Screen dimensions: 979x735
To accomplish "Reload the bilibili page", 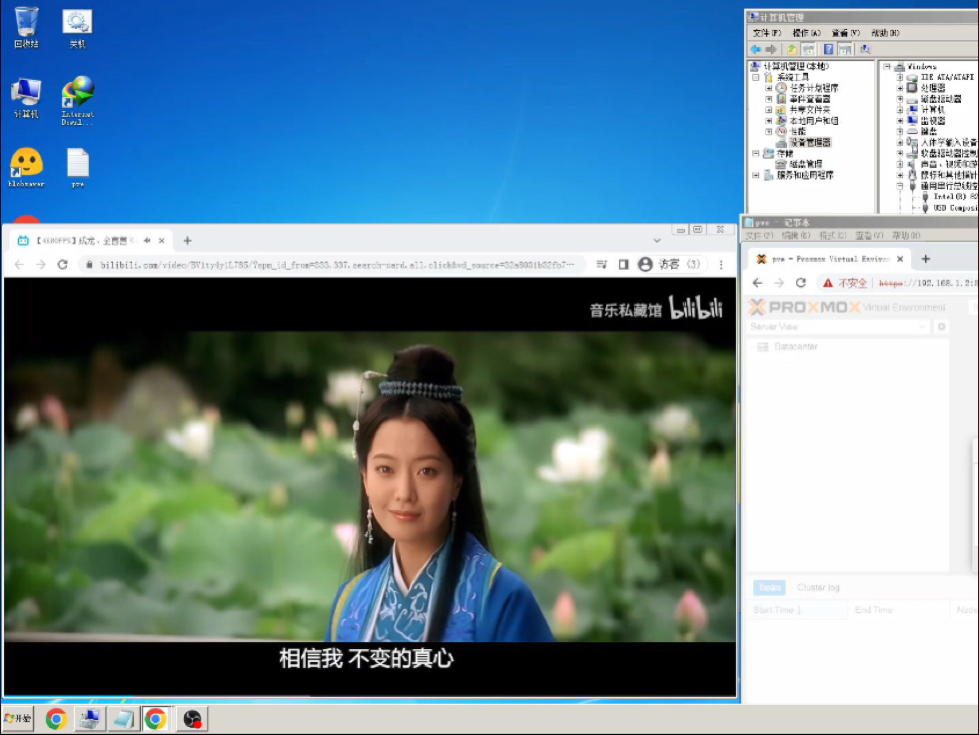I will pyautogui.click(x=62, y=265).
